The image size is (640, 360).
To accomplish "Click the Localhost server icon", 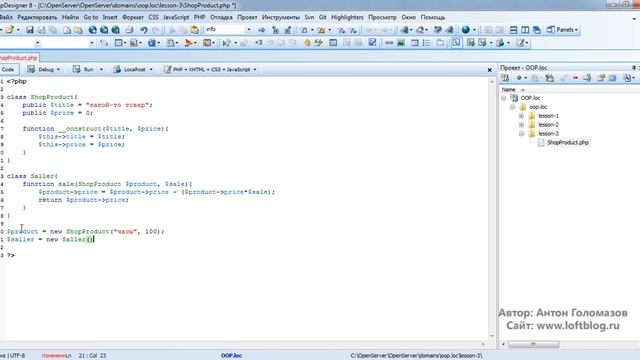I will coord(117,69).
